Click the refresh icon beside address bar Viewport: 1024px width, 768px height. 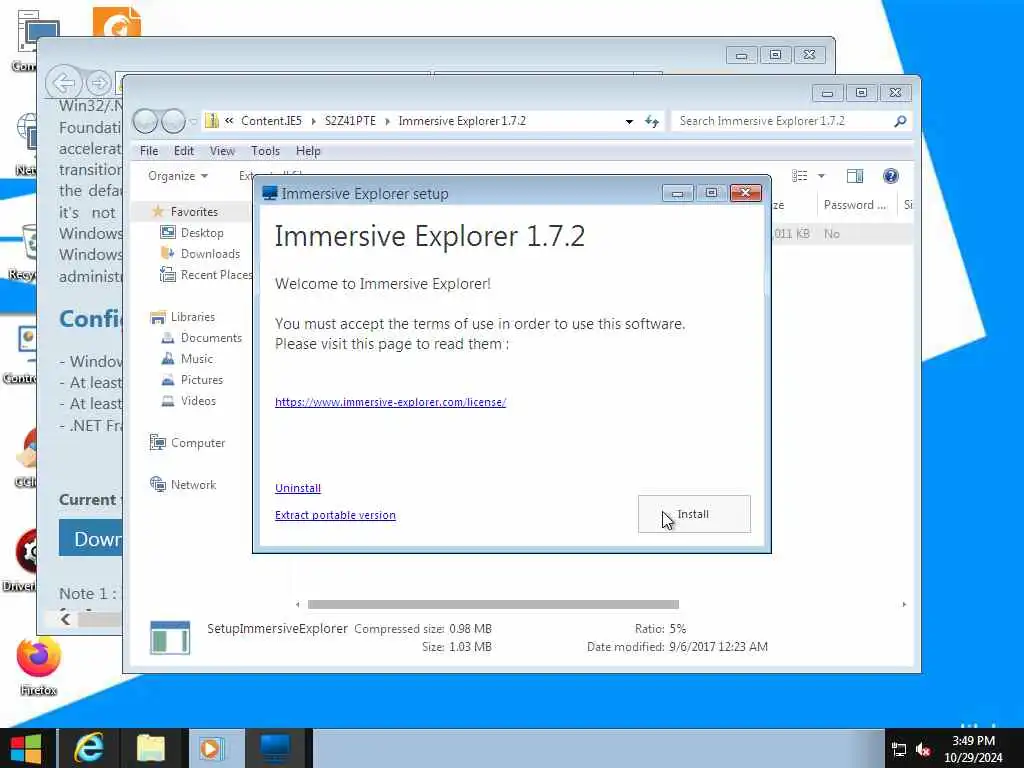click(x=652, y=121)
